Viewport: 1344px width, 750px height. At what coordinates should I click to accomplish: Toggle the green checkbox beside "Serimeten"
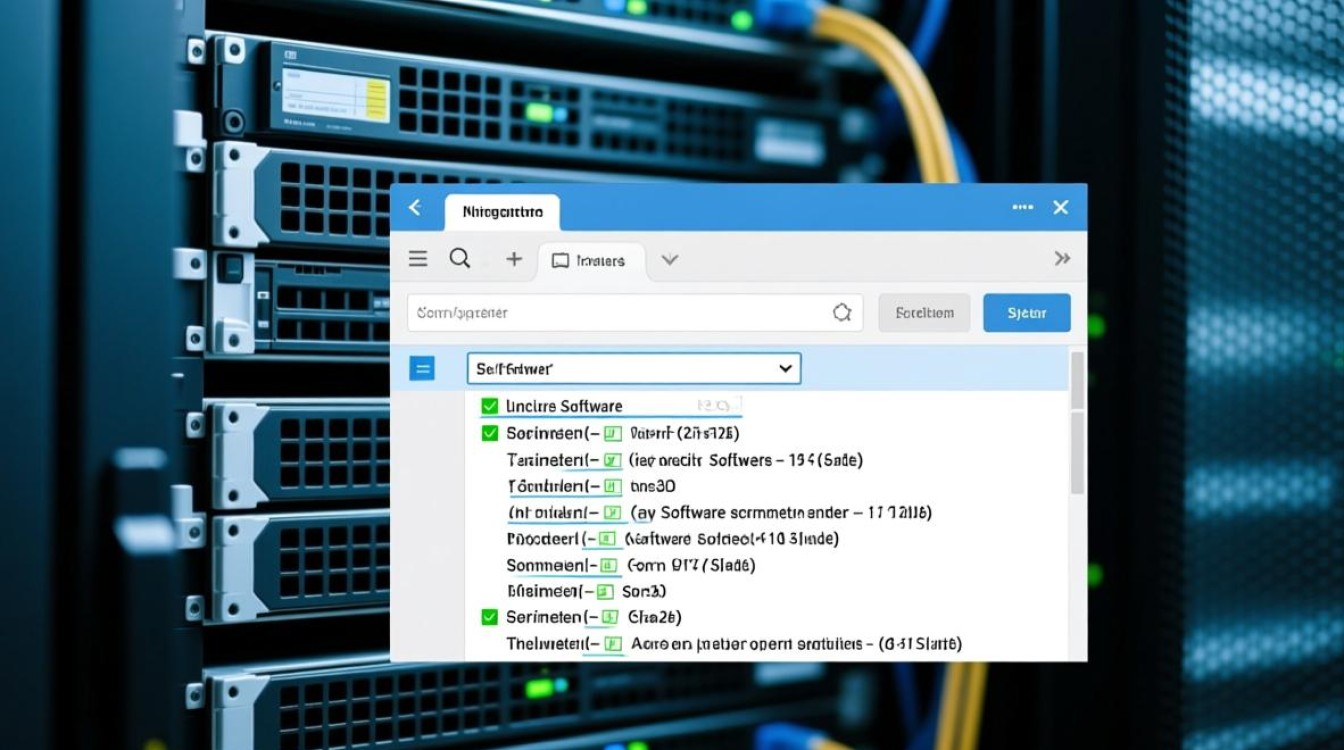click(489, 617)
